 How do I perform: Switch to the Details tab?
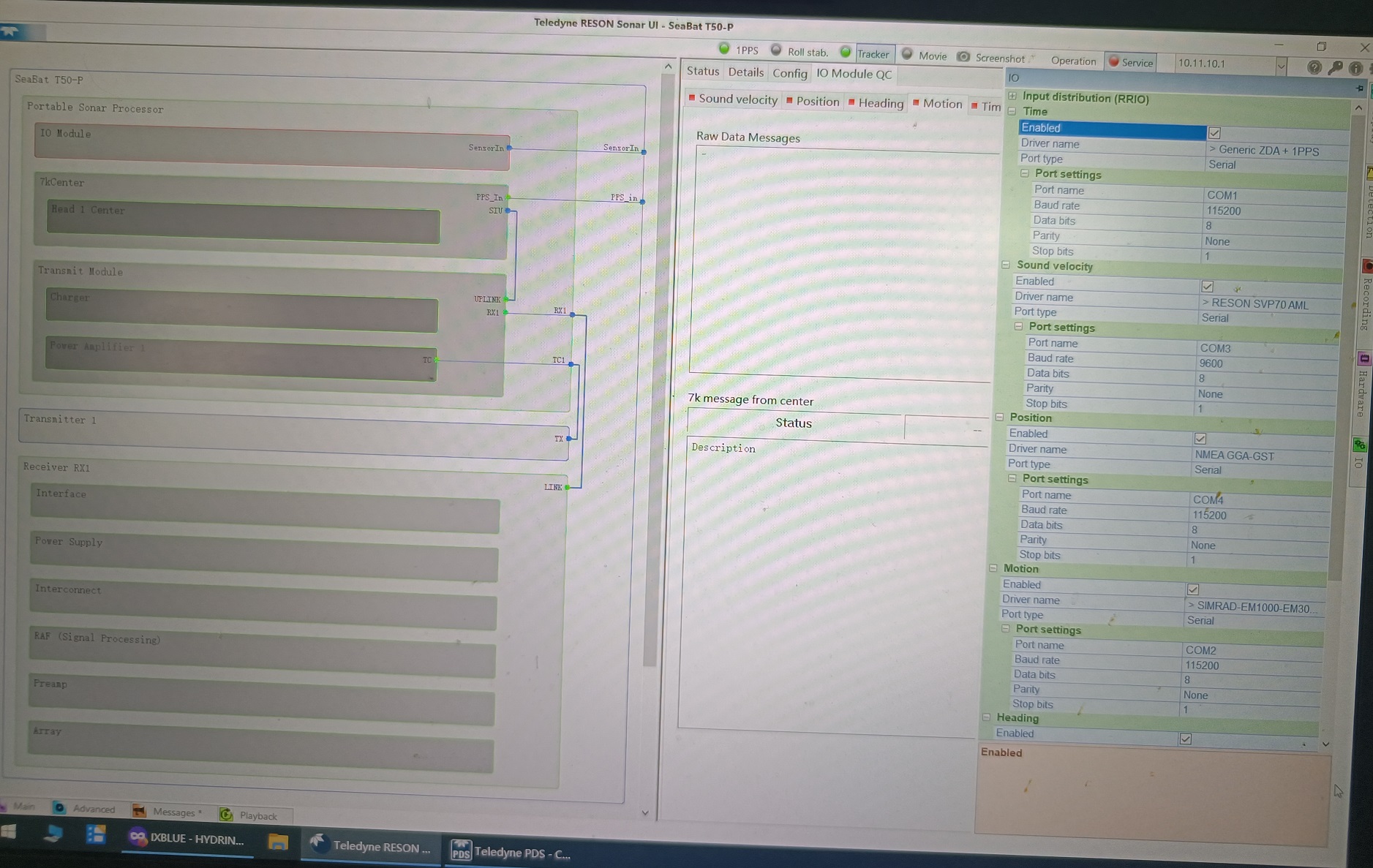click(745, 72)
